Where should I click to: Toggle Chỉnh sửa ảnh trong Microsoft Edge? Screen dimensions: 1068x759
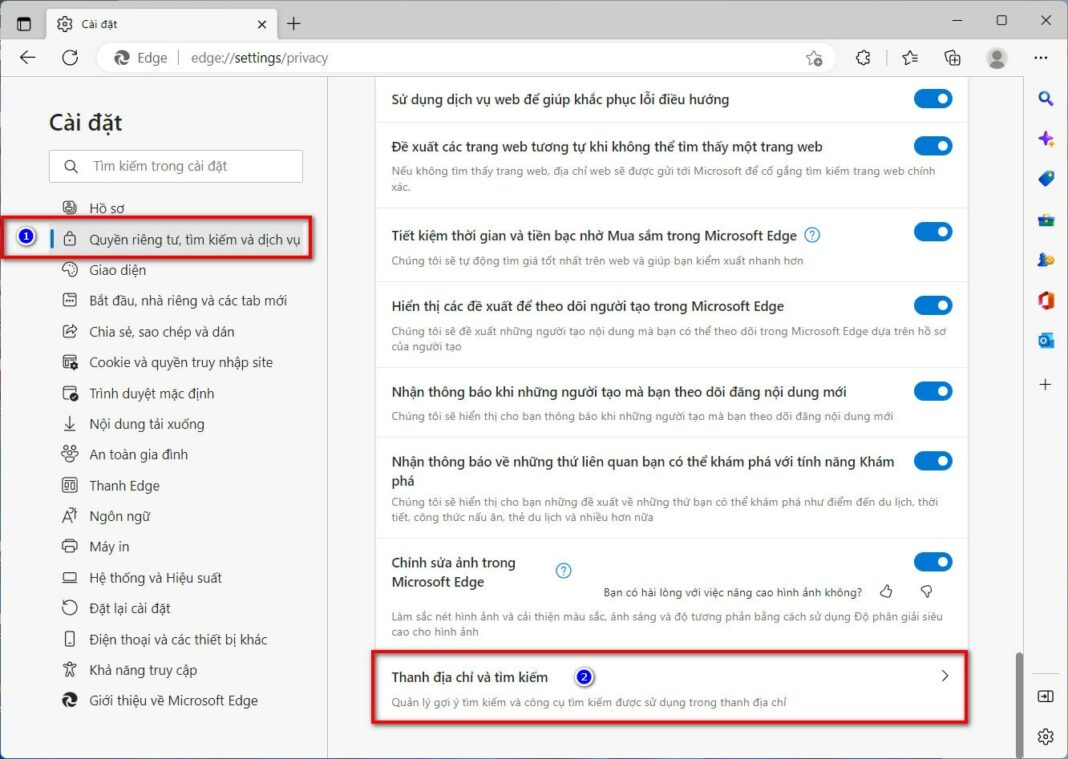coord(932,561)
